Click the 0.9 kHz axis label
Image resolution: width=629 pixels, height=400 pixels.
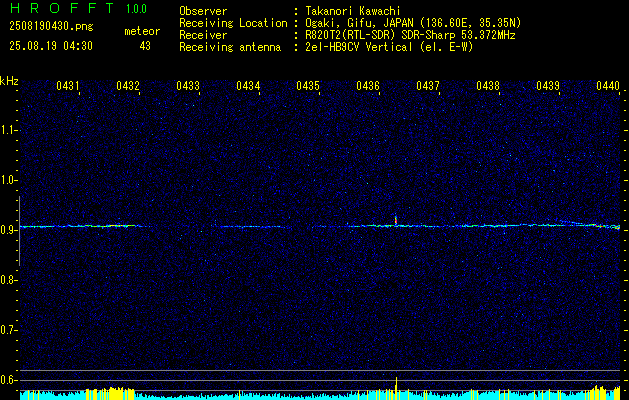[8, 230]
